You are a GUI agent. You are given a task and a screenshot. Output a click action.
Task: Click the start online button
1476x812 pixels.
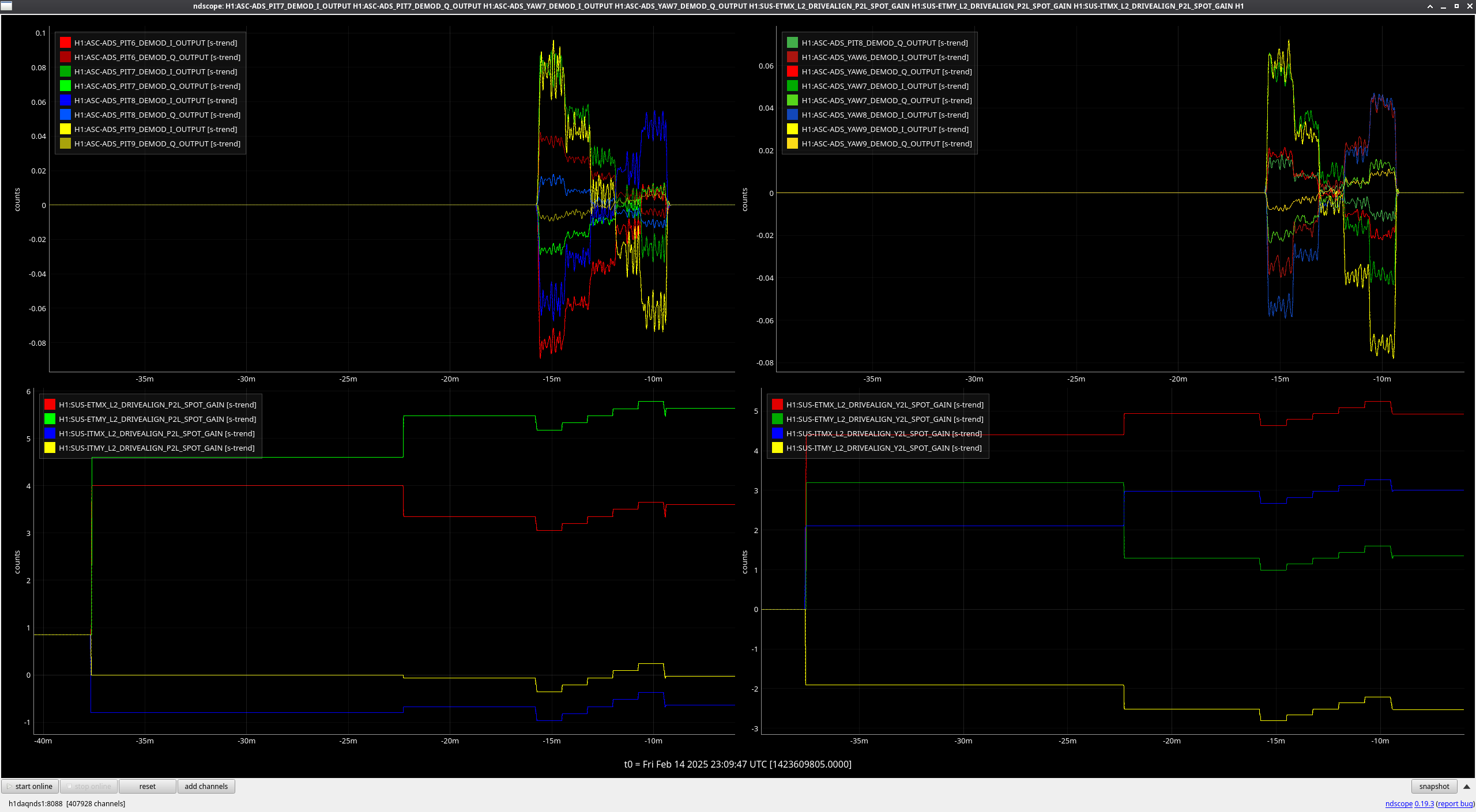pos(30,786)
